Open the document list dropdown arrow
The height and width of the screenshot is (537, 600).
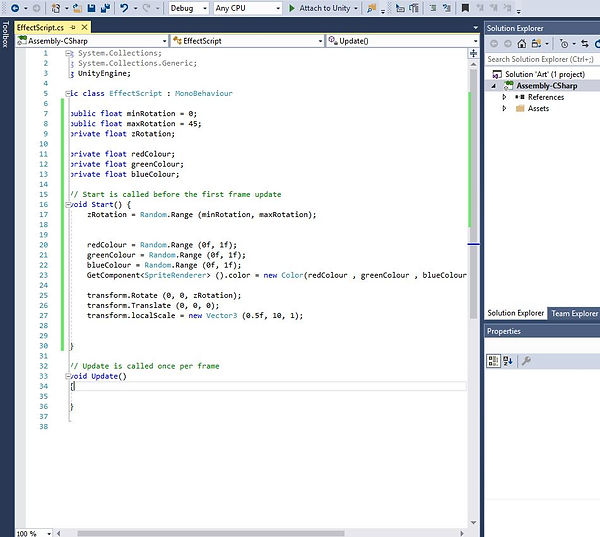coord(476,28)
